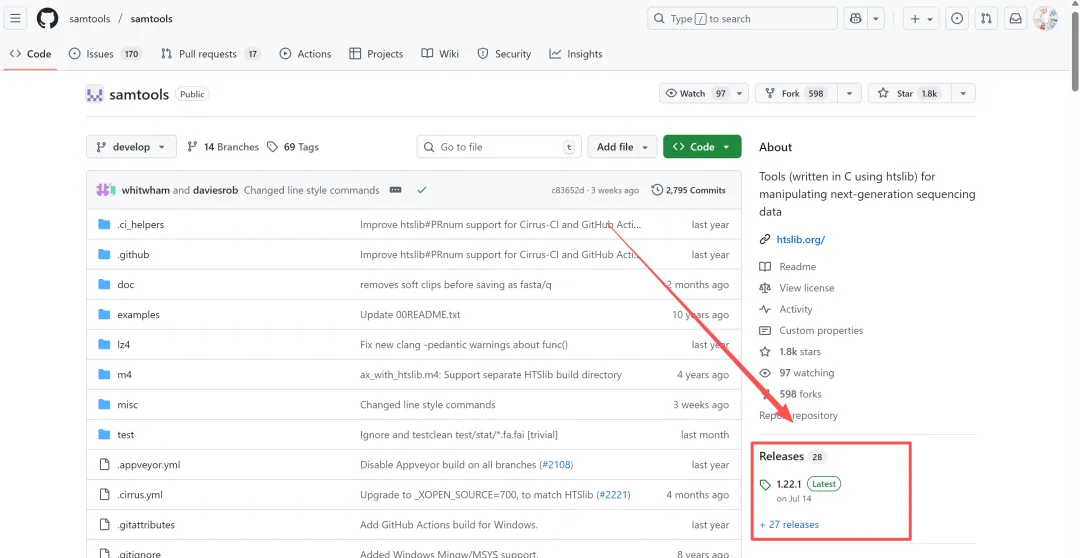The image size is (1080, 558).
Task: Open the test folder
Action: click(125, 435)
